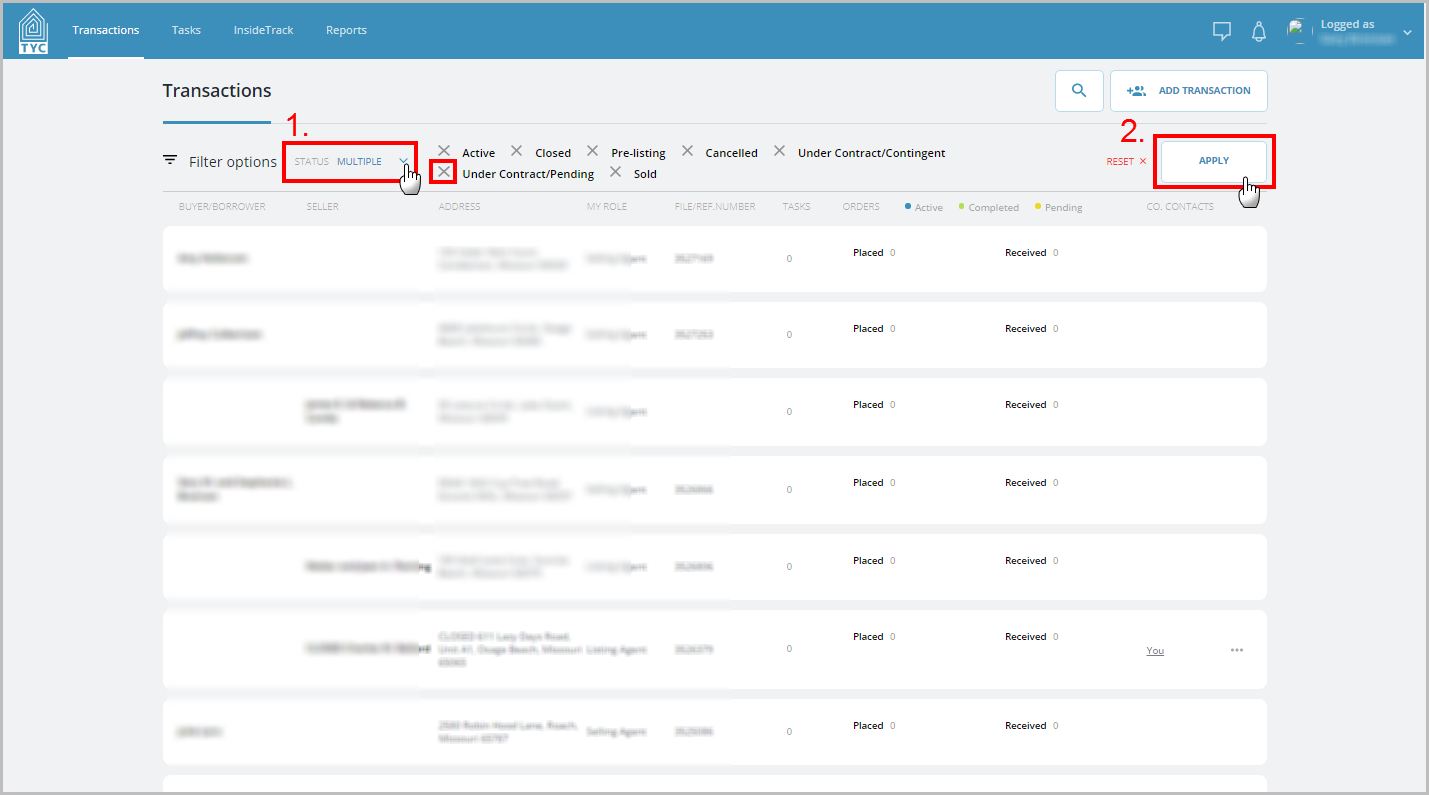The image size is (1429, 795).
Task: Open the chat messages icon
Action: pyautogui.click(x=1221, y=31)
